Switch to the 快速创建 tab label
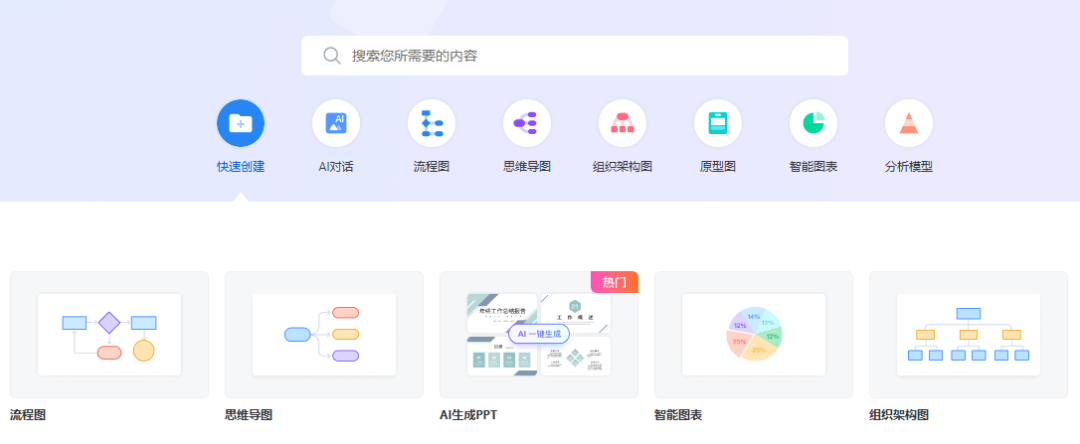Screen dimensions: 1080x444 pyautogui.click(x=240, y=167)
